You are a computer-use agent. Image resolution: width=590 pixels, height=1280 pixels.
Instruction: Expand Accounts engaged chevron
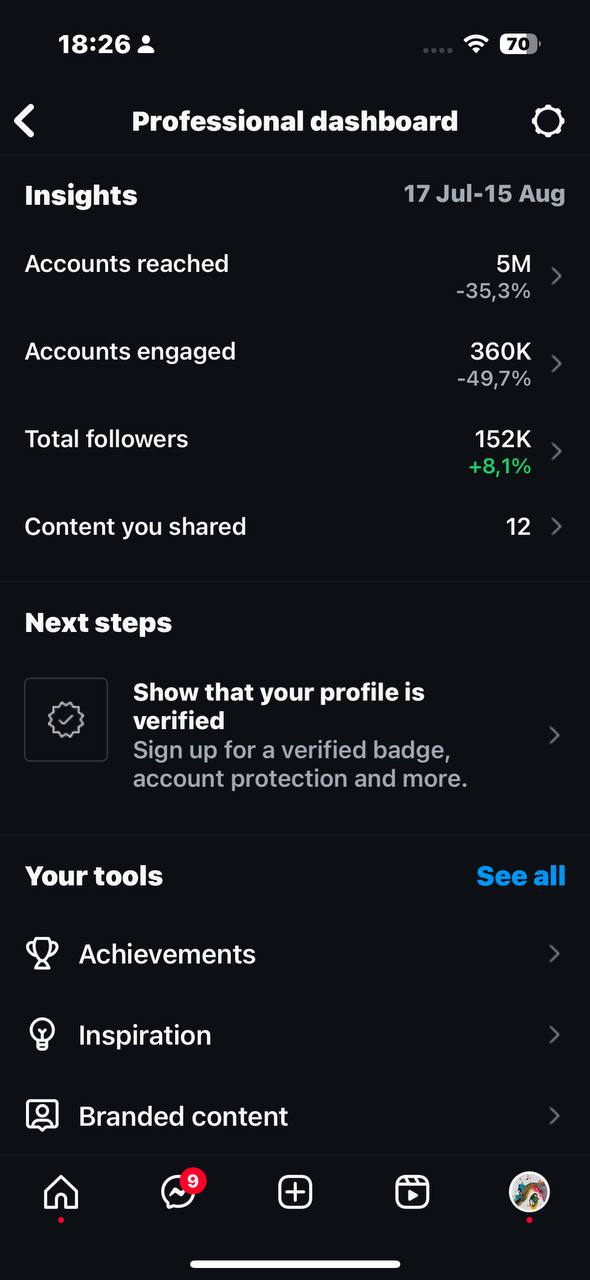pyautogui.click(x=557, y=363)
